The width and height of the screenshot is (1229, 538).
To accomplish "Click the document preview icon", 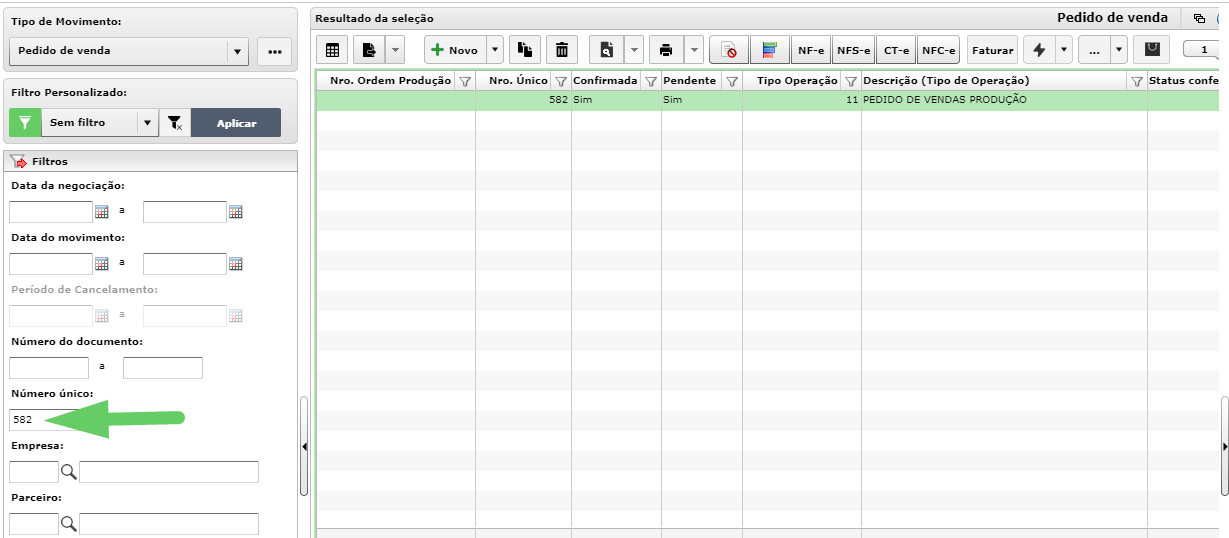I will coord(606,50).
